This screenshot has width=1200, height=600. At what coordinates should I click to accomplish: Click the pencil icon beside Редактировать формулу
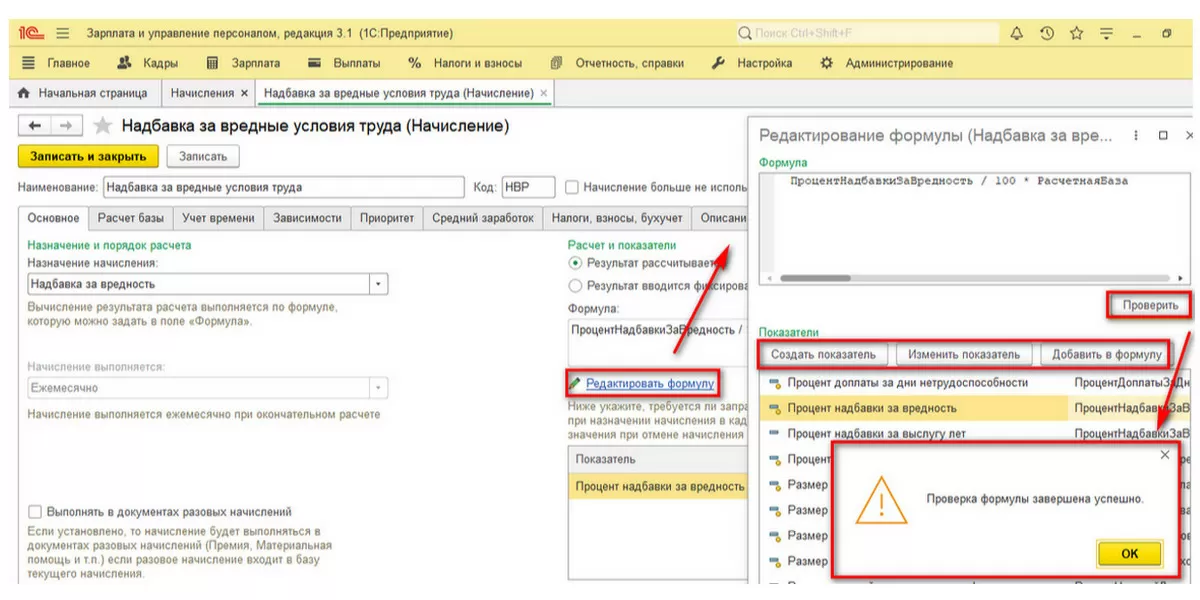pos(574,383)
